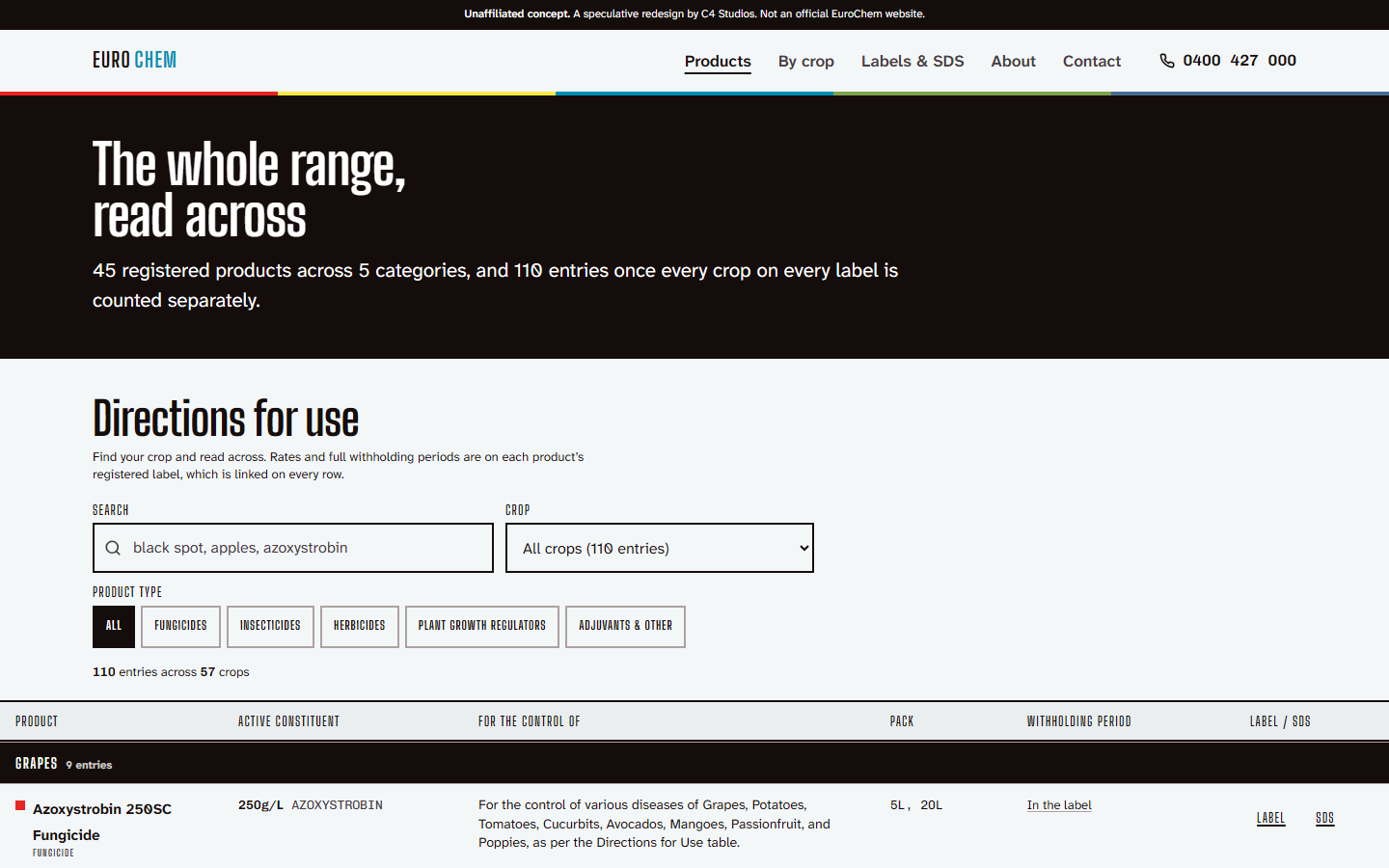Viewport: 1389px width, 868px height.
Task: Focus the search input field
Action: [x=293, y=548]
